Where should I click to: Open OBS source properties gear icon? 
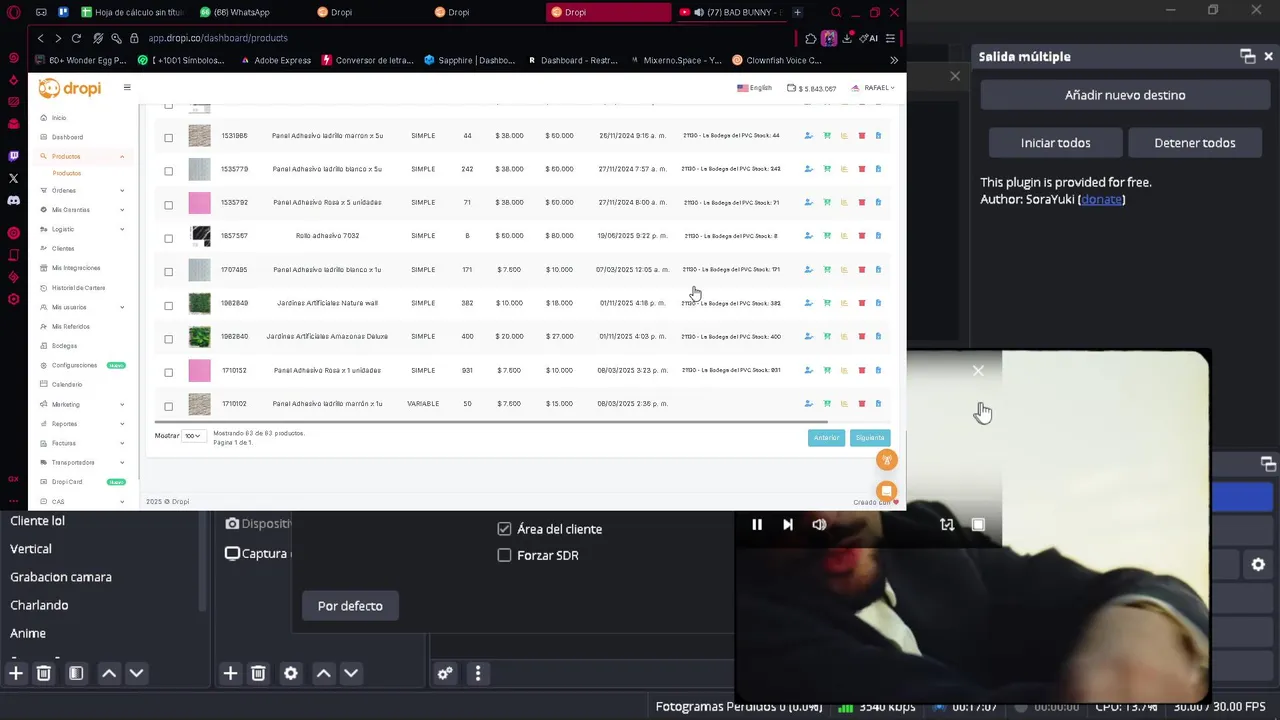click(x=291, y=674)
